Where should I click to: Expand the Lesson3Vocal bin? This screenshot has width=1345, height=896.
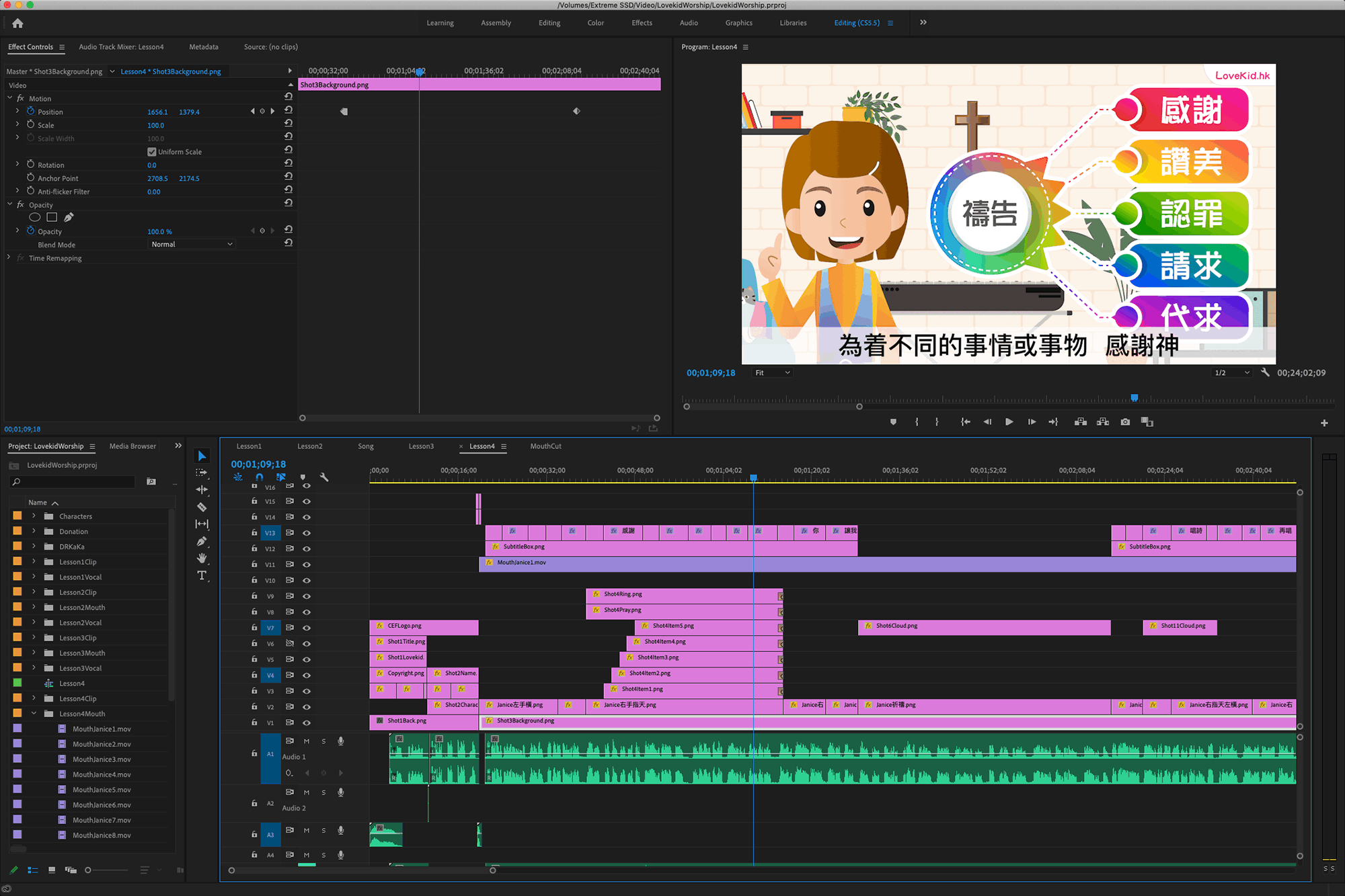click(x=34, y=668)
